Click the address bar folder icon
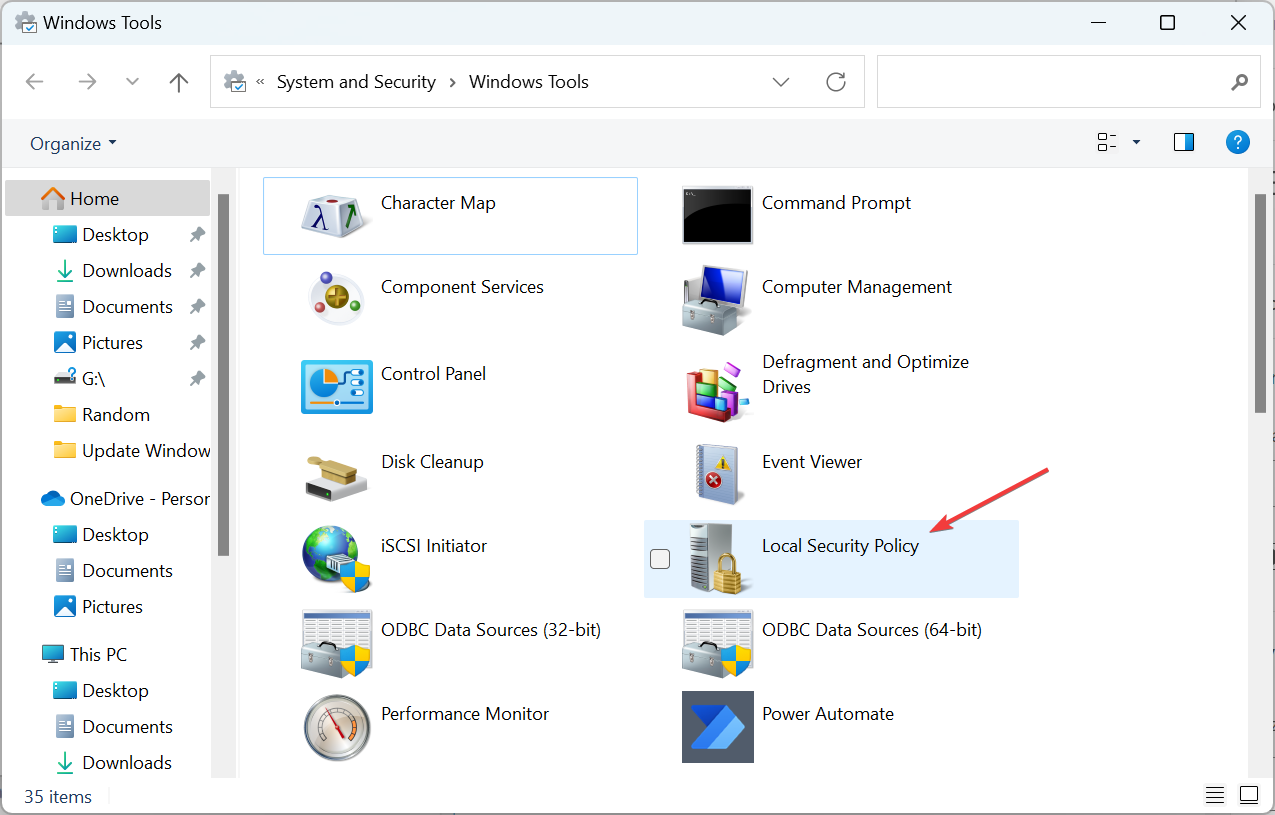This screenshot has height=815, width=1275. point(235,82)
